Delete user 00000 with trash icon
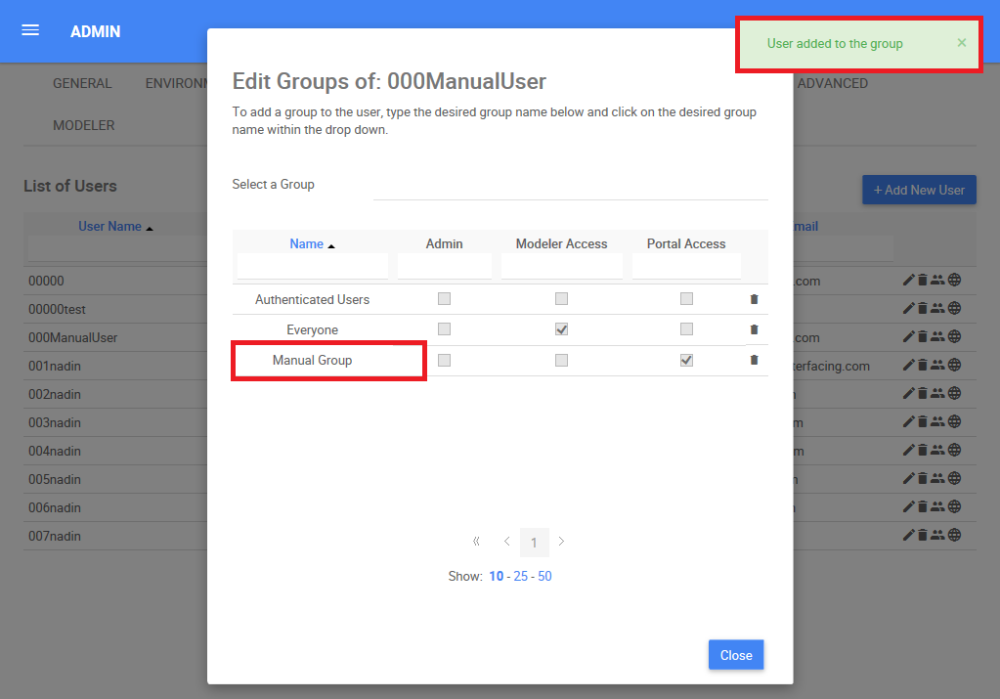 tap(922, 280)
